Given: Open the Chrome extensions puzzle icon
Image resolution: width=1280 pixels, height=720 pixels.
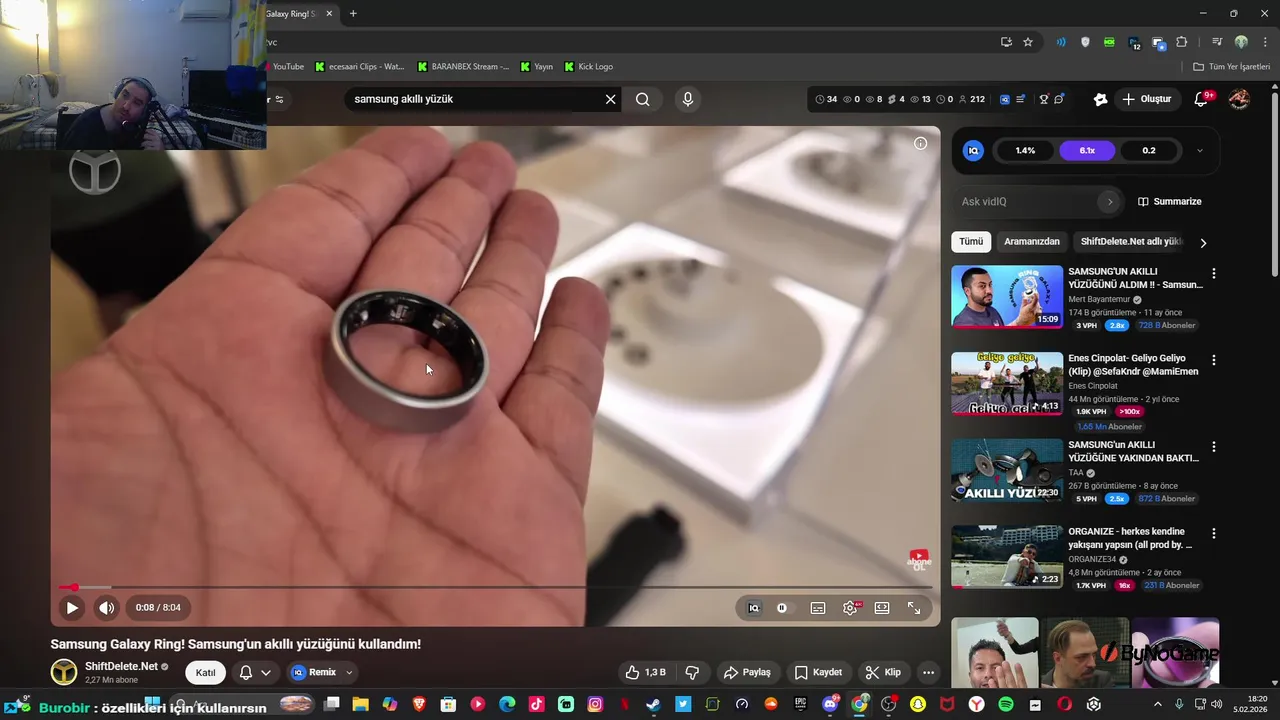Looking at the screenshot, I should point(1182,42).
